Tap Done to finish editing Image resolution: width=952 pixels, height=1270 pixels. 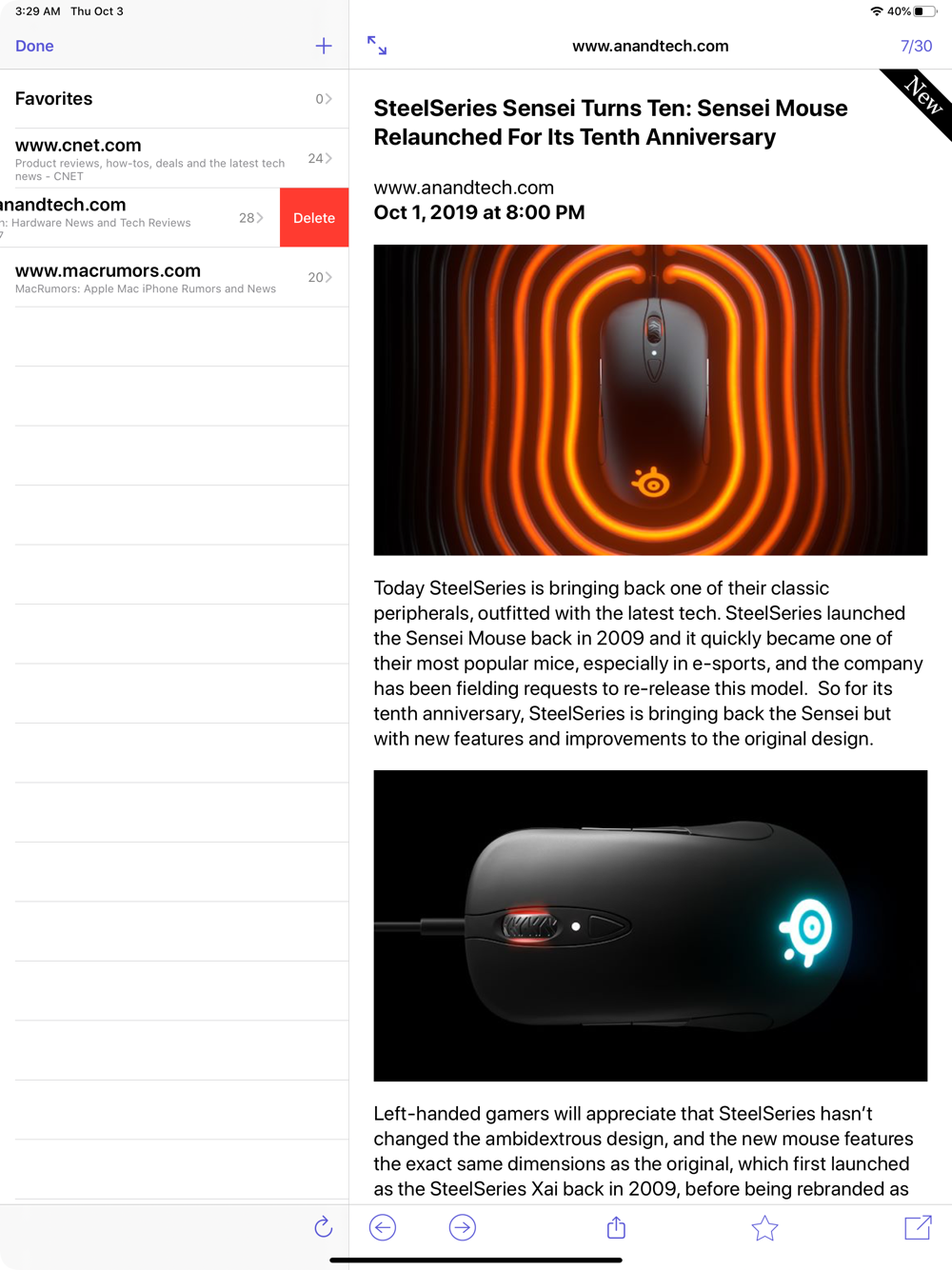coord(34,46)
